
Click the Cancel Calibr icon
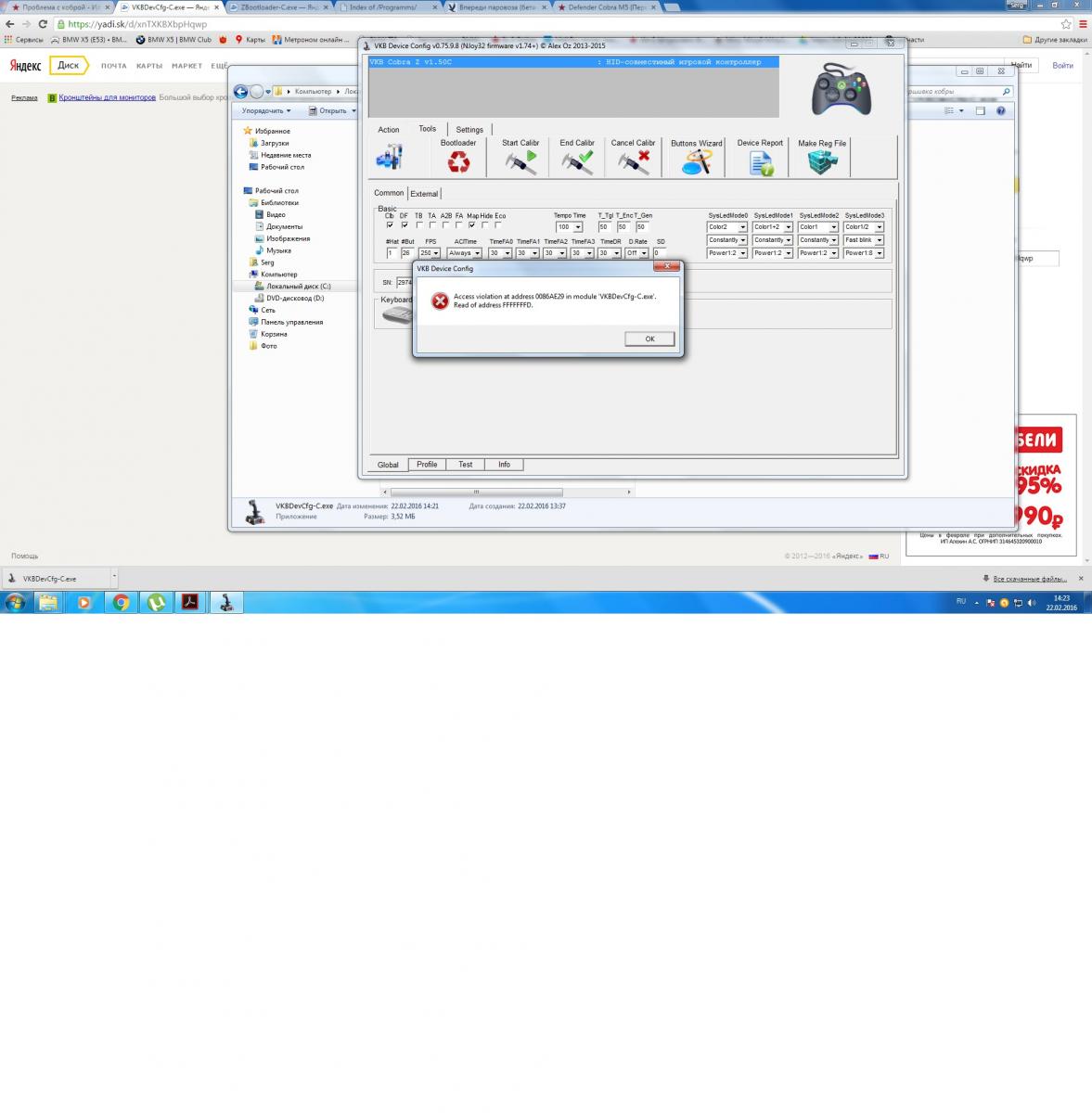click(x=634, y=162)
